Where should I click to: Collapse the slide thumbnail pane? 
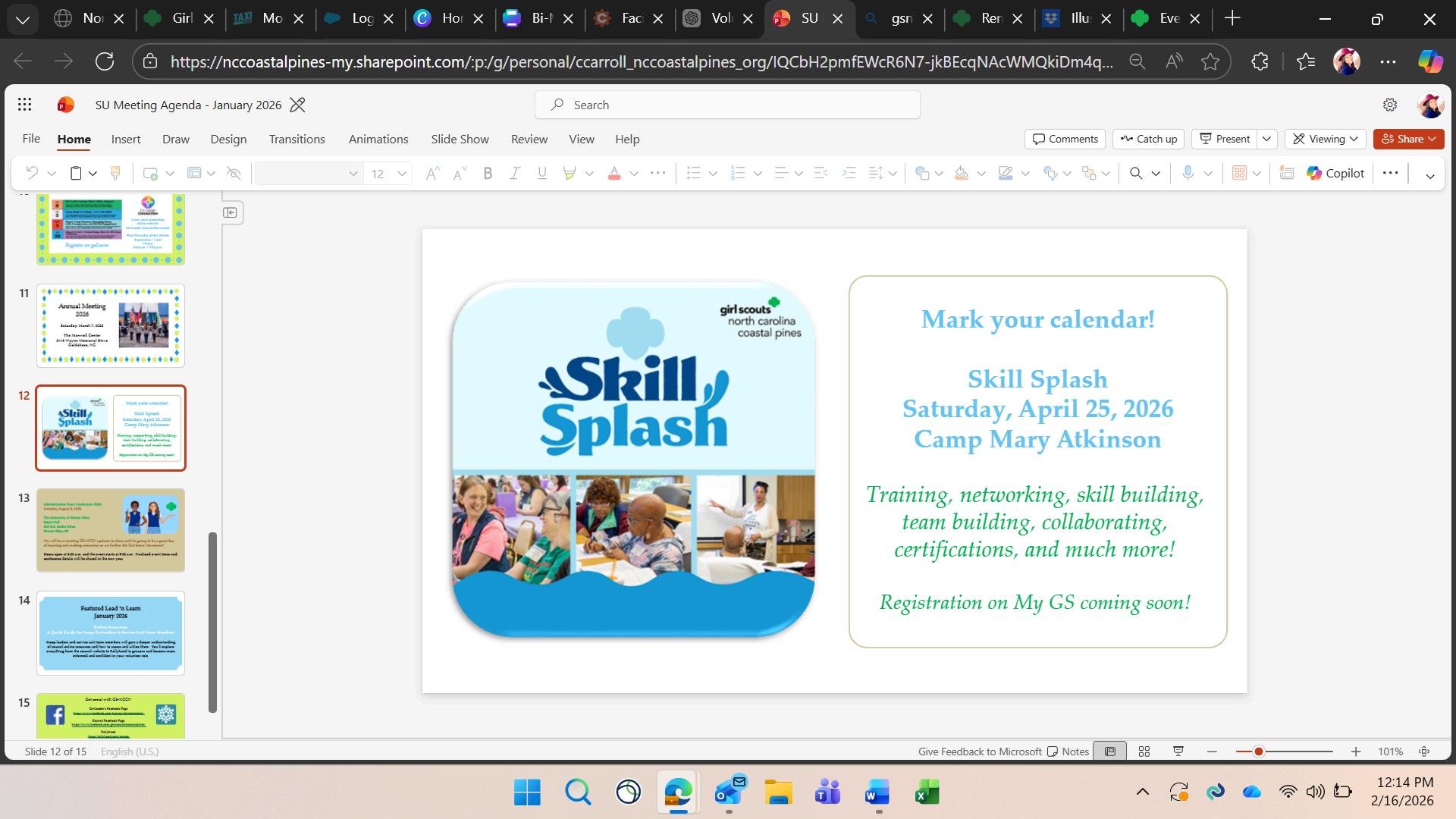coord(231,212)
